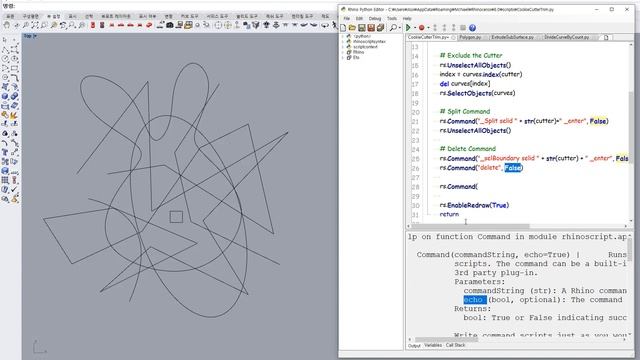Click the New file icon in Python Editor
The width and height of the screenshot is (640, 360).
pyautogui.click(x=343, y=28)
